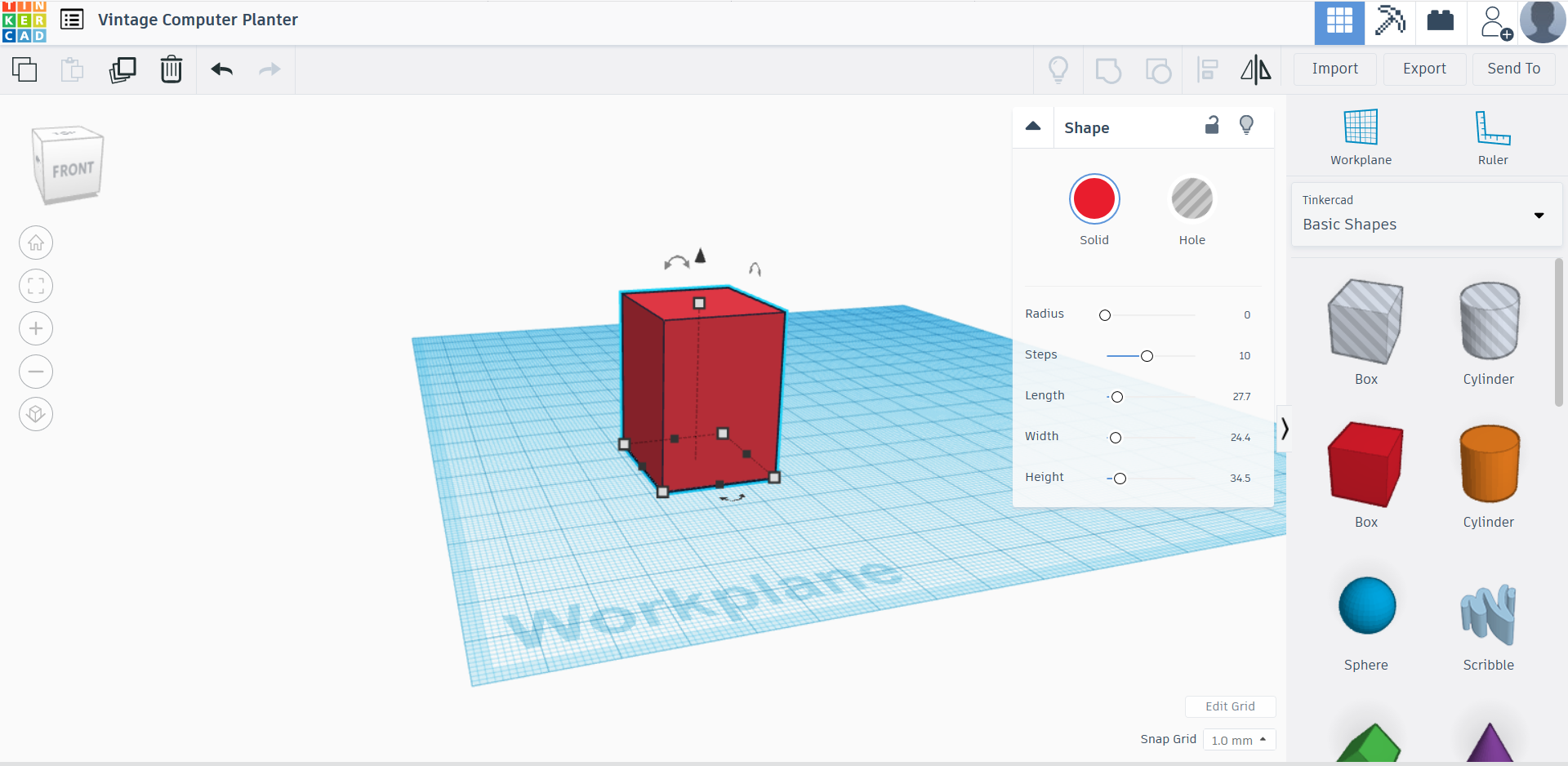Click the Vintage Computer Planter title
The width and height of the screenshot is (1568, 766).
click(x=198, y=20)
